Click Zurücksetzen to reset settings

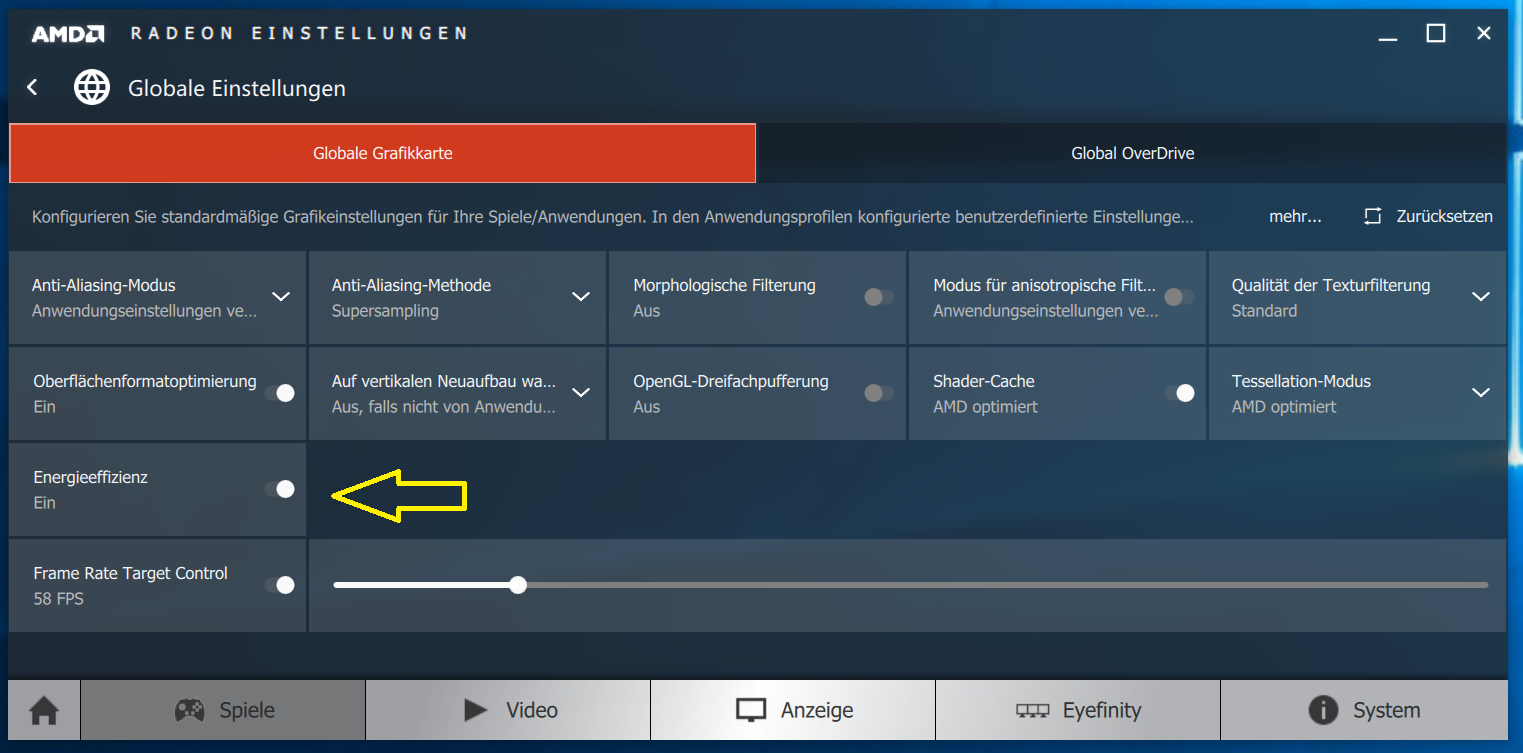1444,216
